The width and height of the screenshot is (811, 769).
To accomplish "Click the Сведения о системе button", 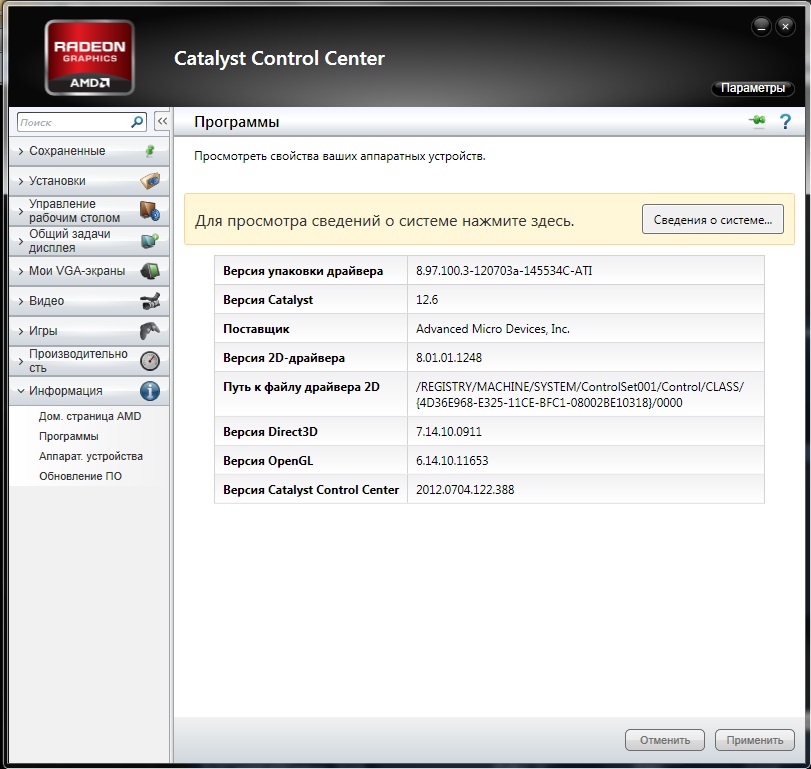I will coord(713,219).
